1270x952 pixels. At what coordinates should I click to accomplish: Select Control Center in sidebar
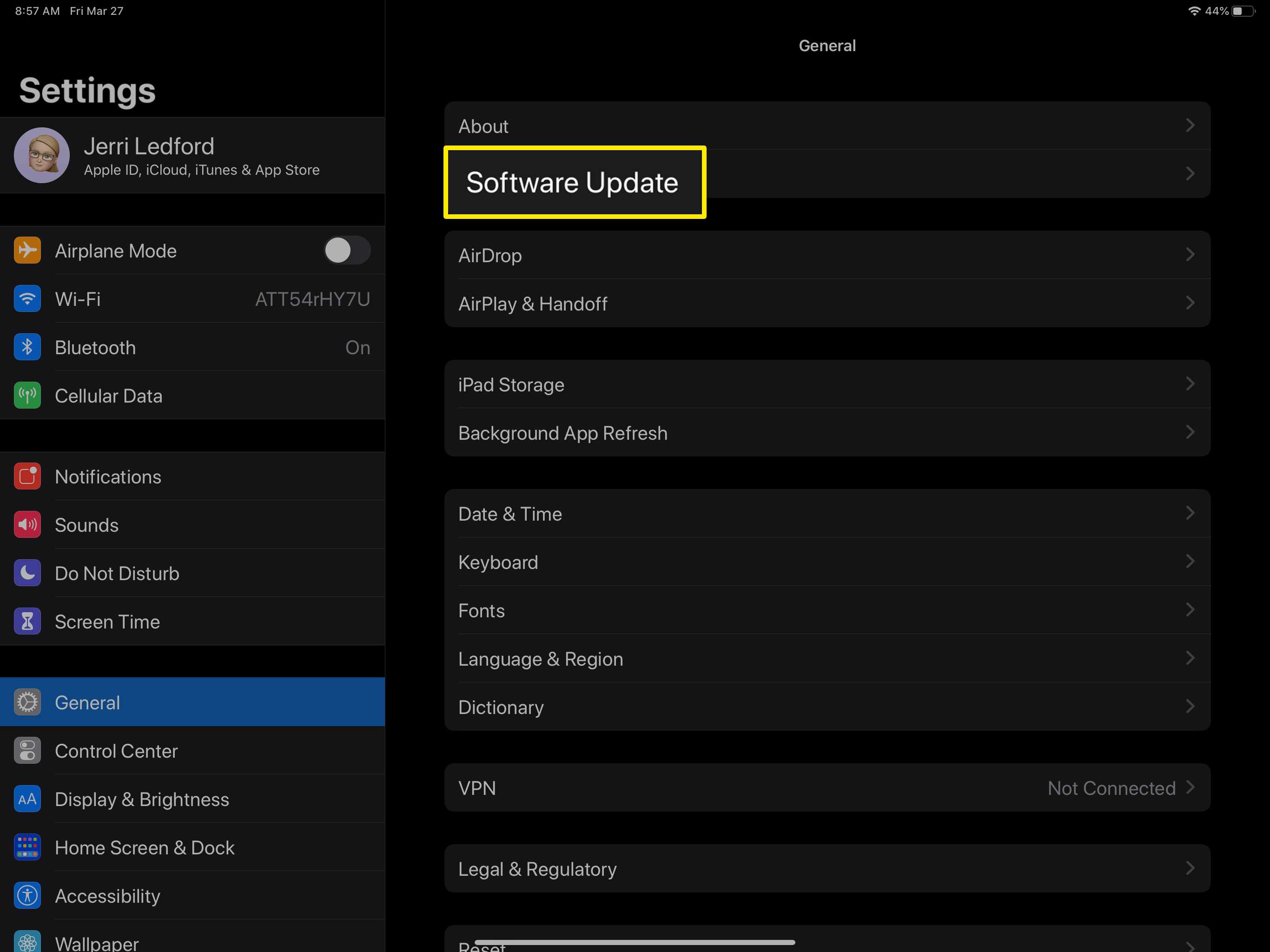192,750
